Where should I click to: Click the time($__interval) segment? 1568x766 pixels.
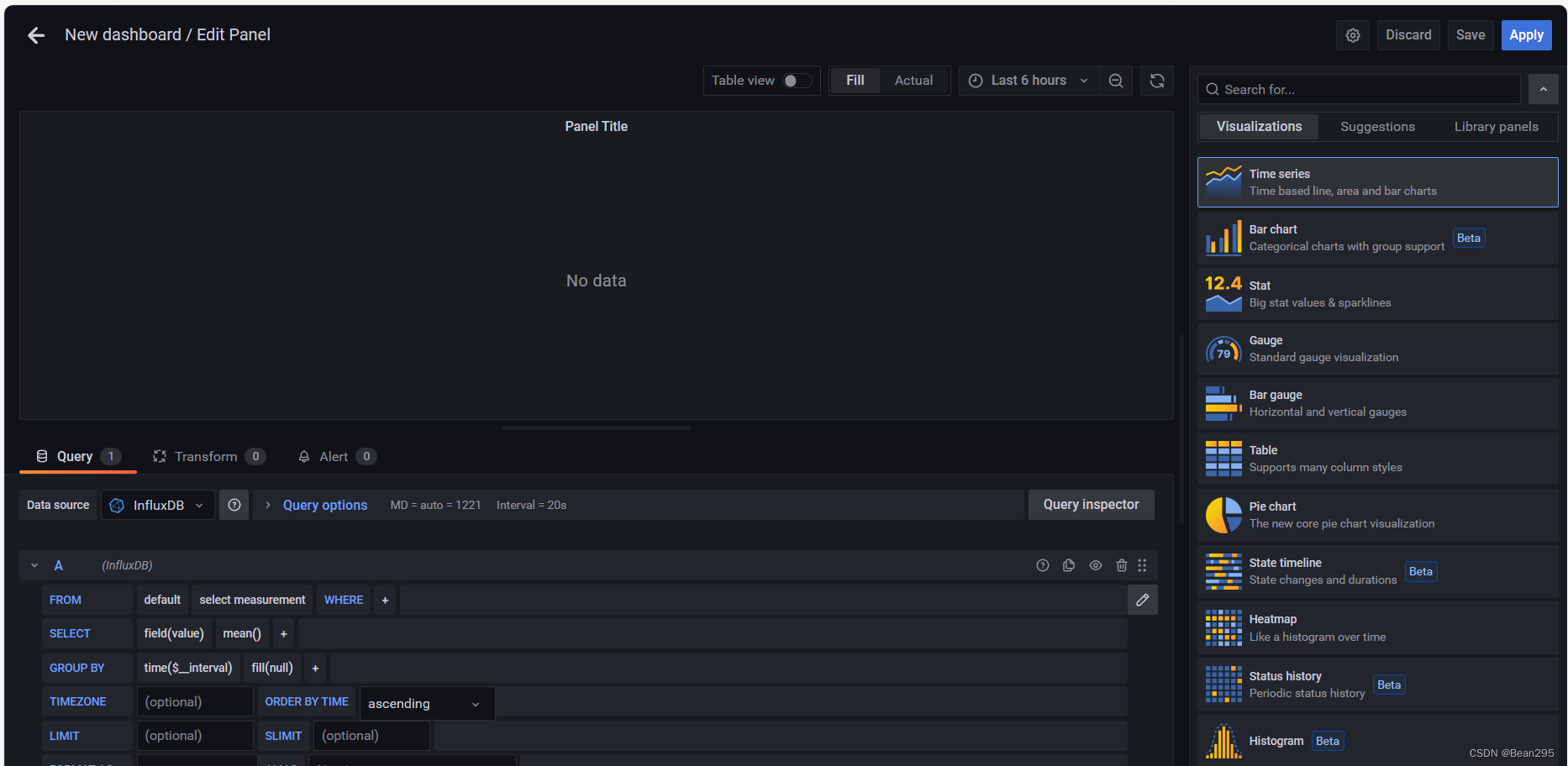(188, 668)
